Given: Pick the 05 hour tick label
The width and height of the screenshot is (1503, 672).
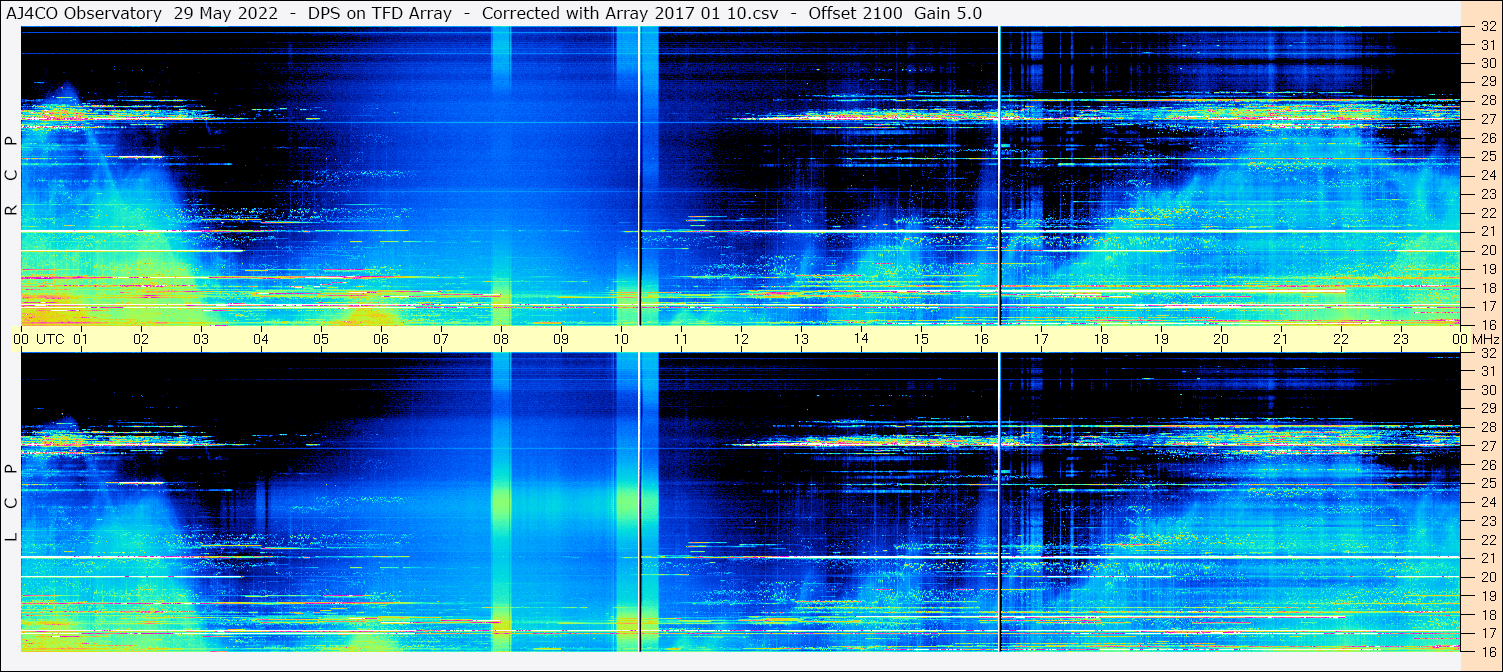Looking at the screenshot, I should click(x=321, y=339).
